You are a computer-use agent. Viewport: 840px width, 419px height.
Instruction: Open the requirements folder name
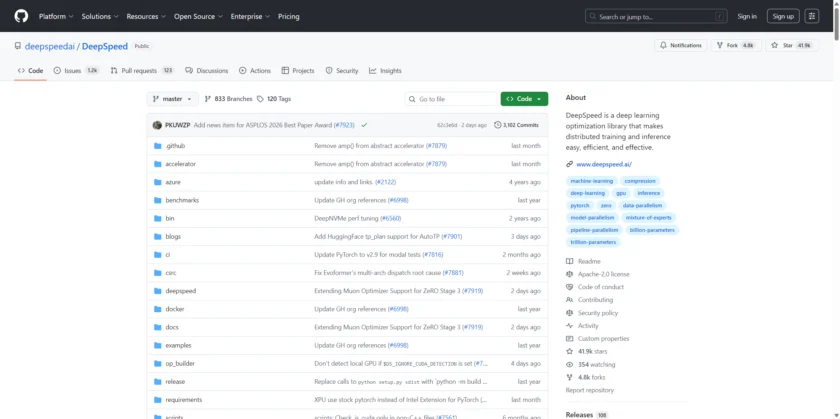click(184, 400)
